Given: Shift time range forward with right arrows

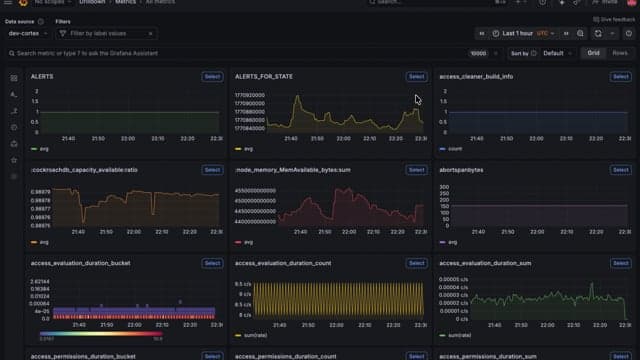Looking at the screenshot, I should (566, 33).
